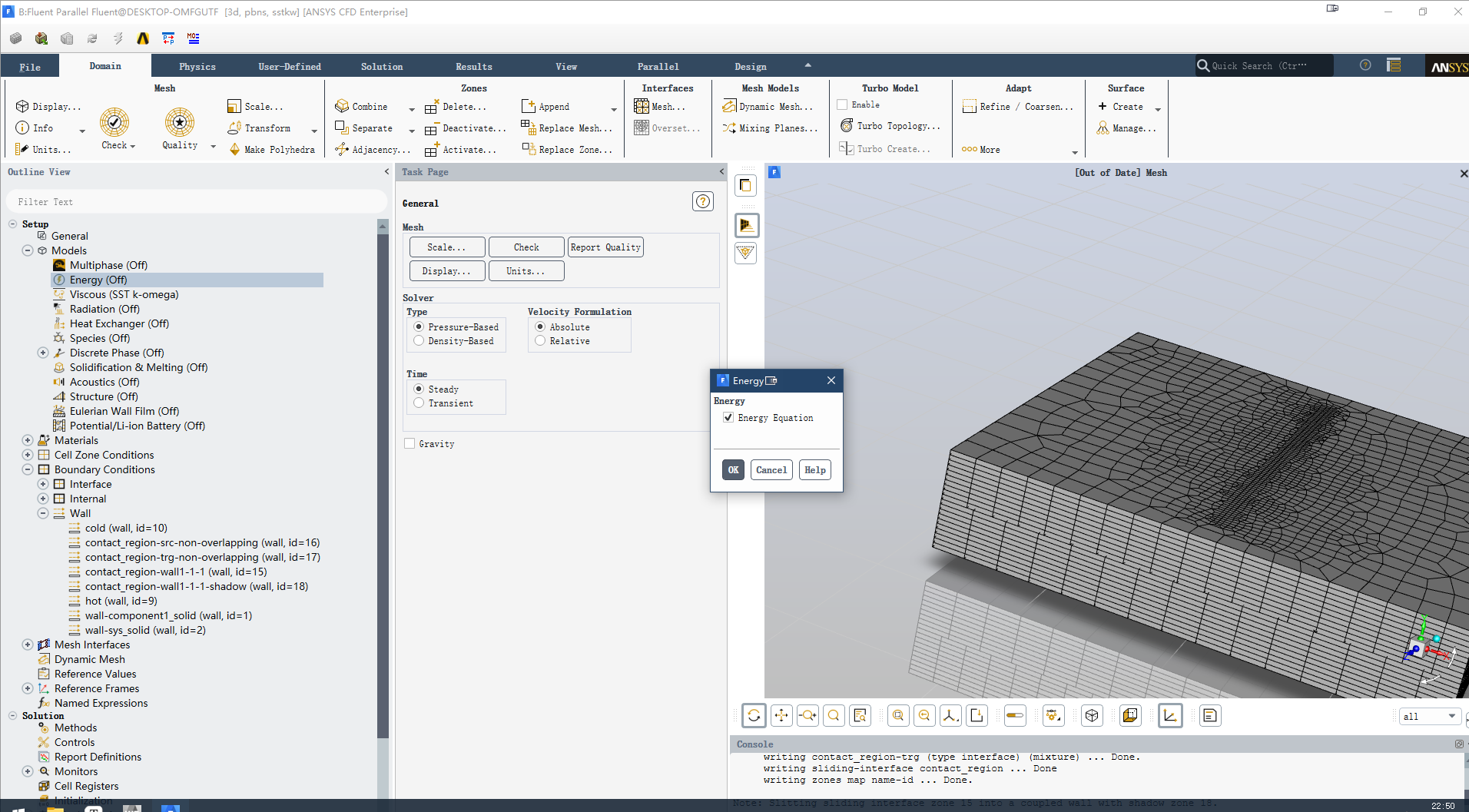1469x812 pixels.
Task: Uncheck the Energy Equation checkbox
Action: coord(728,418)
